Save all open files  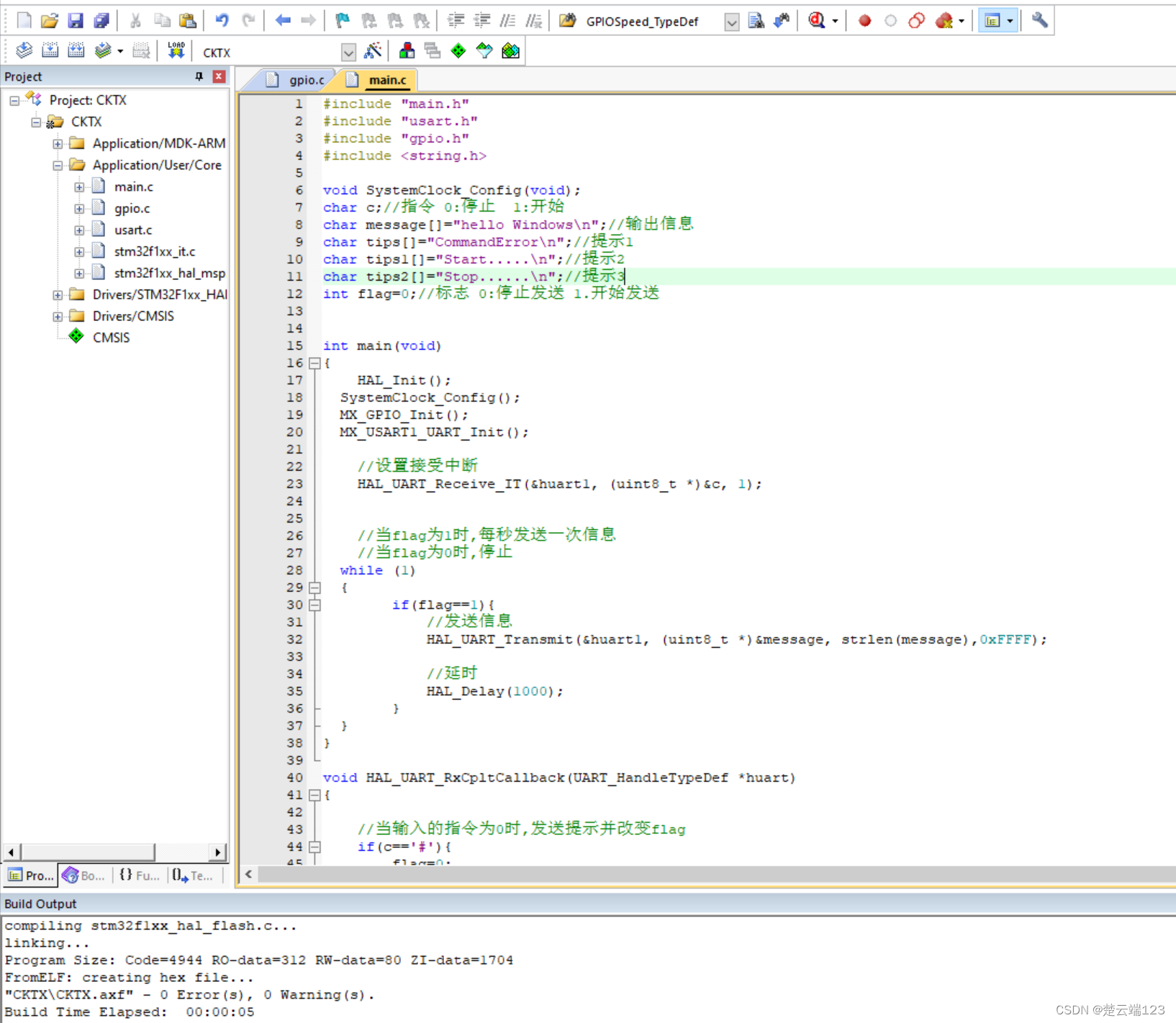[x=101, y=21]
